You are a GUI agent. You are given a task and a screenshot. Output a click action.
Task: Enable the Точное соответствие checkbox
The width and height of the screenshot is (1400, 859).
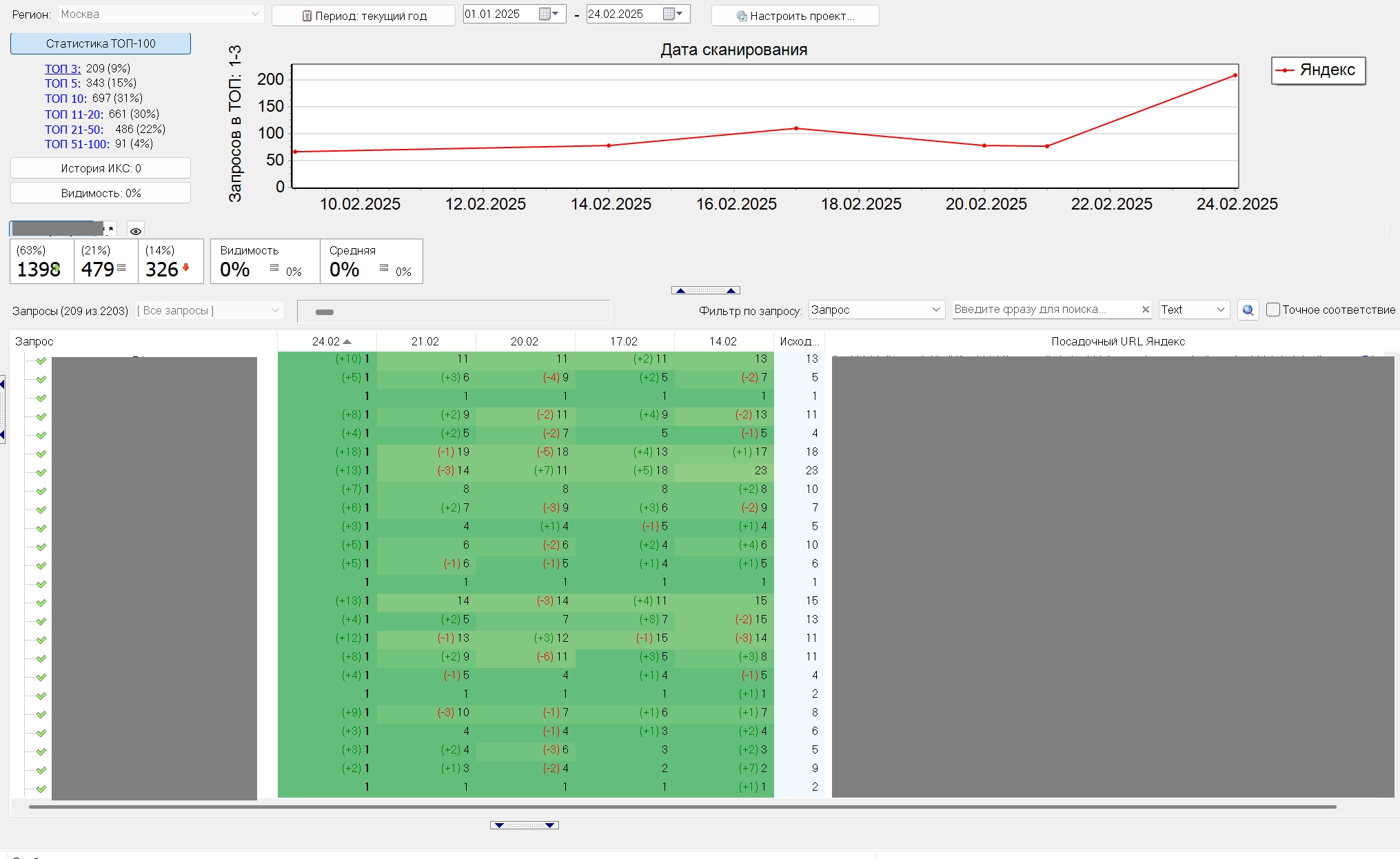click(1273, 310)
